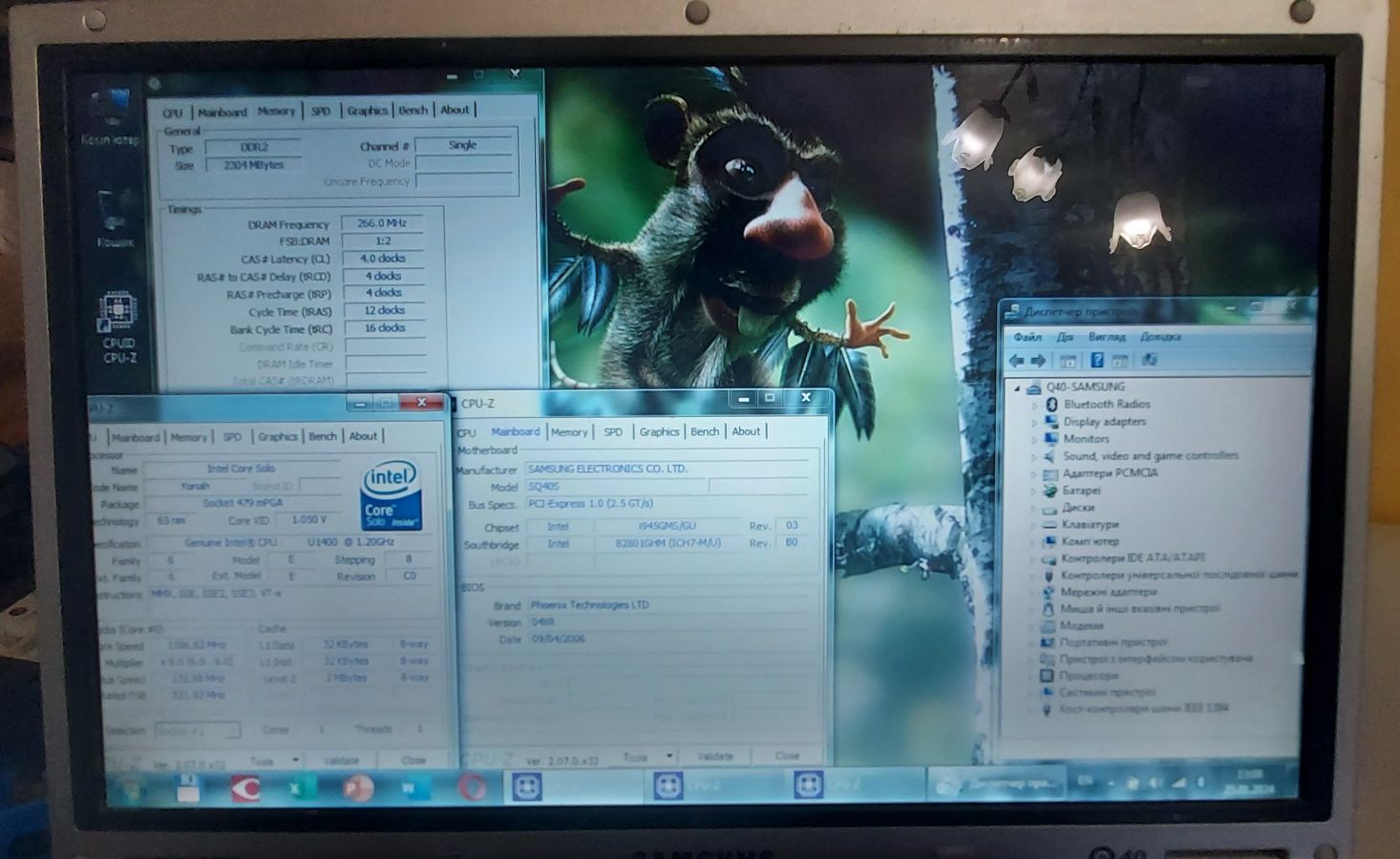Select Контролери IDE ATA/ATAPI in device tree
Screen dimensions: 1400x859
pos(1133,558)
